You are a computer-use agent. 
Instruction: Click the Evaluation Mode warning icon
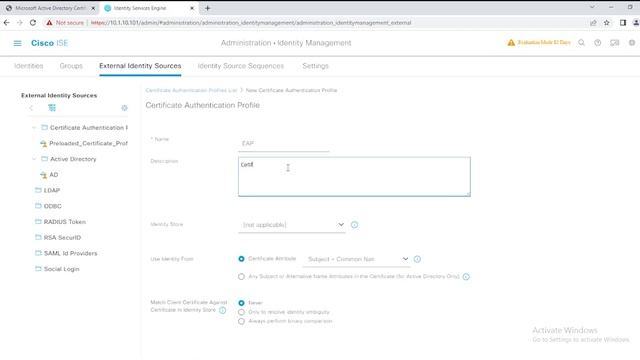(x=511, y=42)
